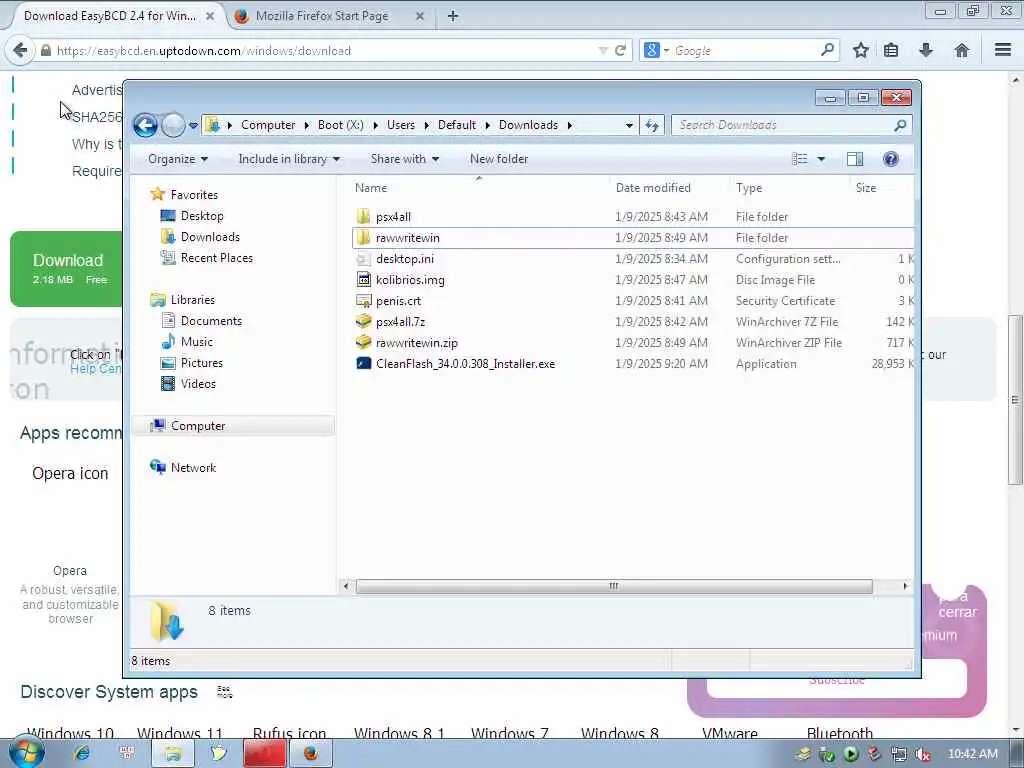Refresh the Downloads folder in Explorer
The image size is (1024, 768).
click(x=652, y=125)
